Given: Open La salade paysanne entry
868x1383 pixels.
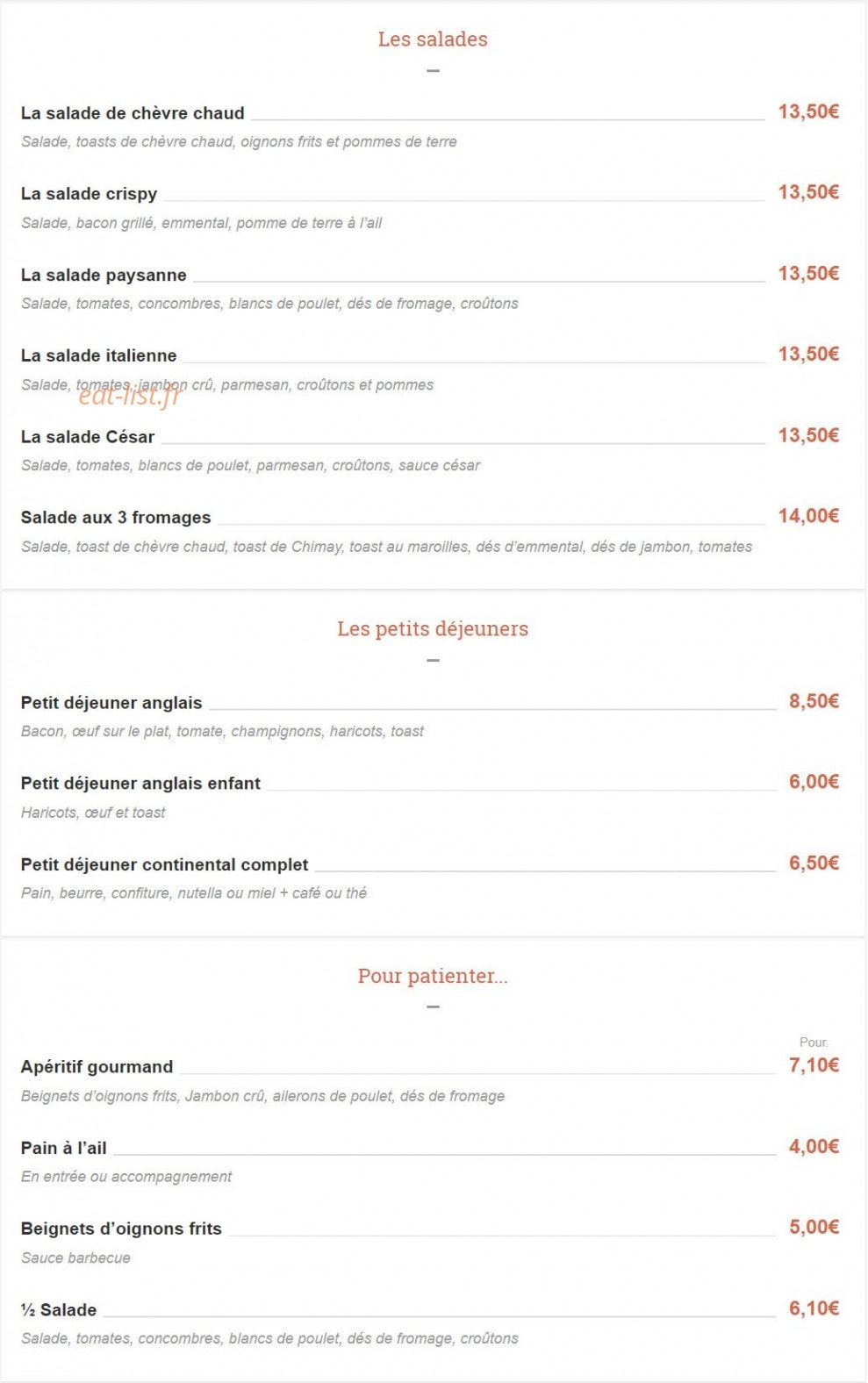Looking at the screenshot, I should (104, 276).
